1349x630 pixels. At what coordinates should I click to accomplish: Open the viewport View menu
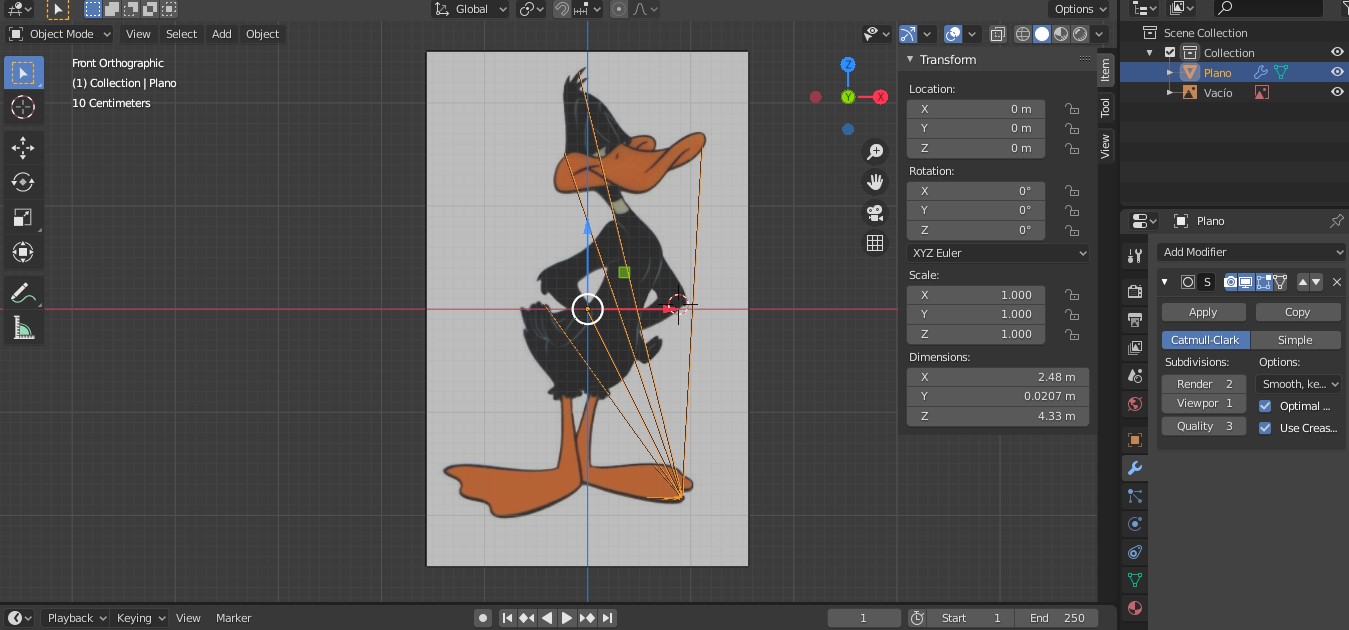pos(137,34)
